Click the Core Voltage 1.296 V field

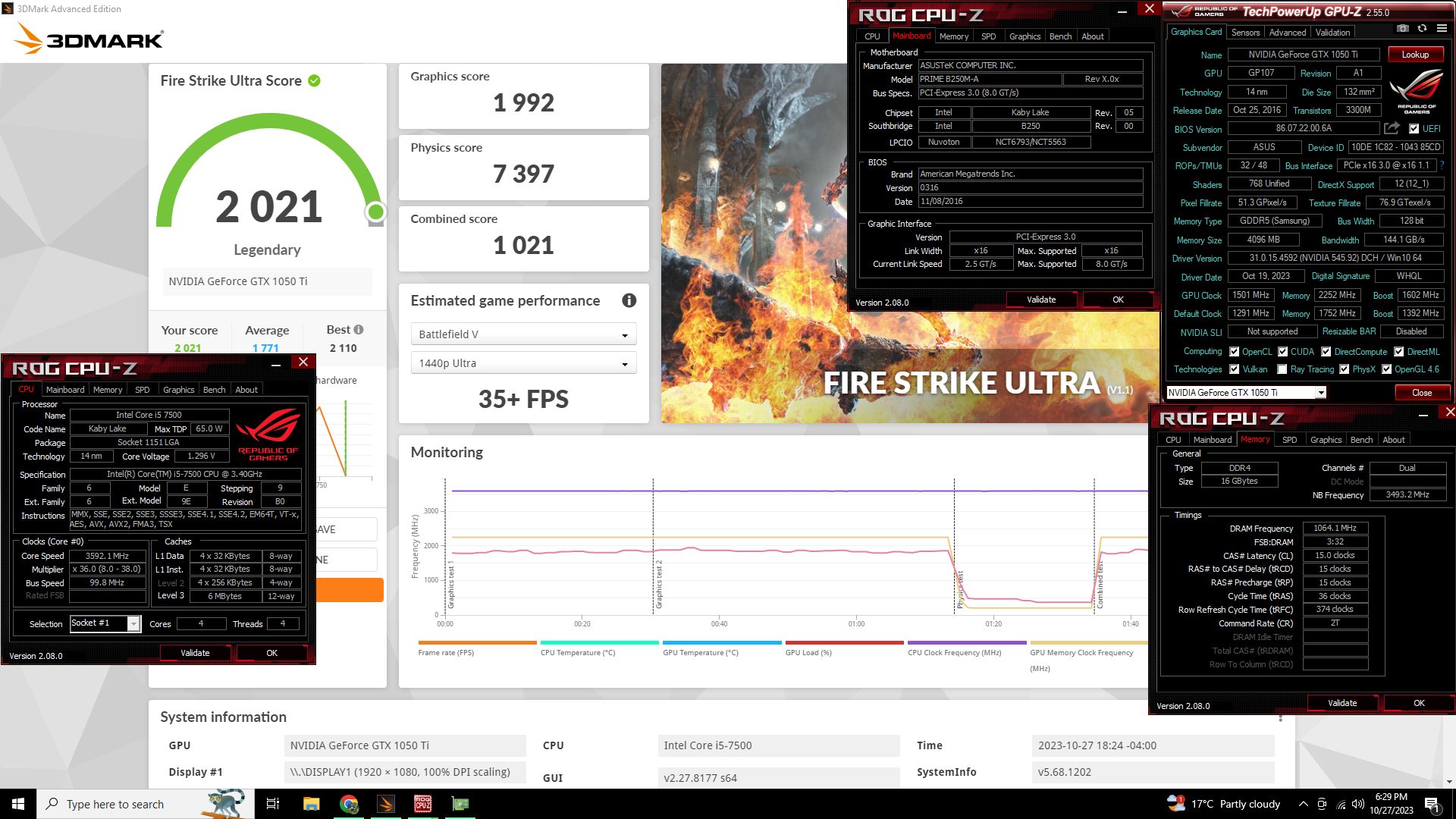pyautogui.click(x=201, y=457)
